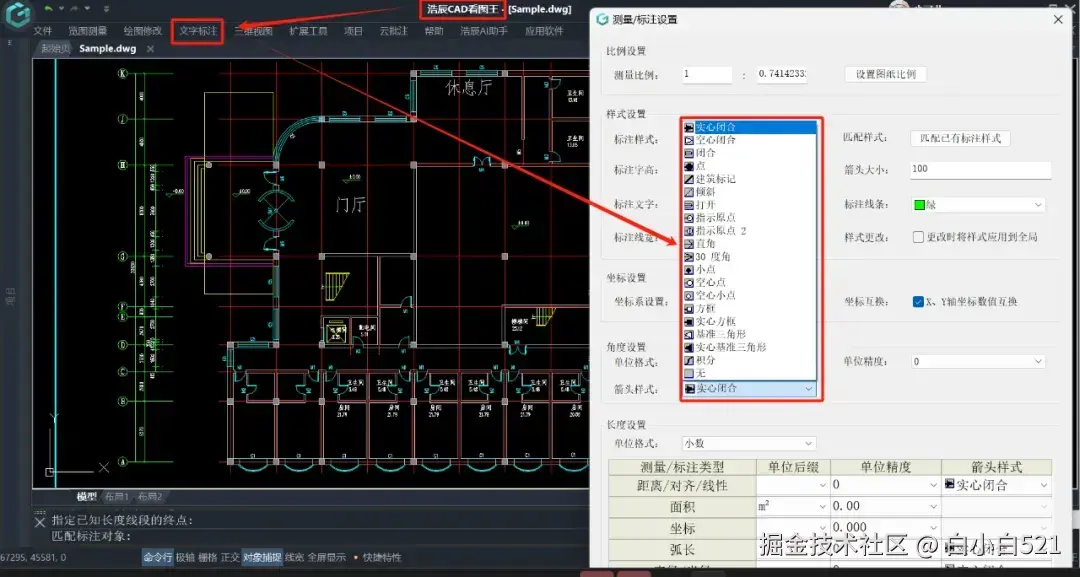Toggle 快捷特性 quick properties

[382, 557]
